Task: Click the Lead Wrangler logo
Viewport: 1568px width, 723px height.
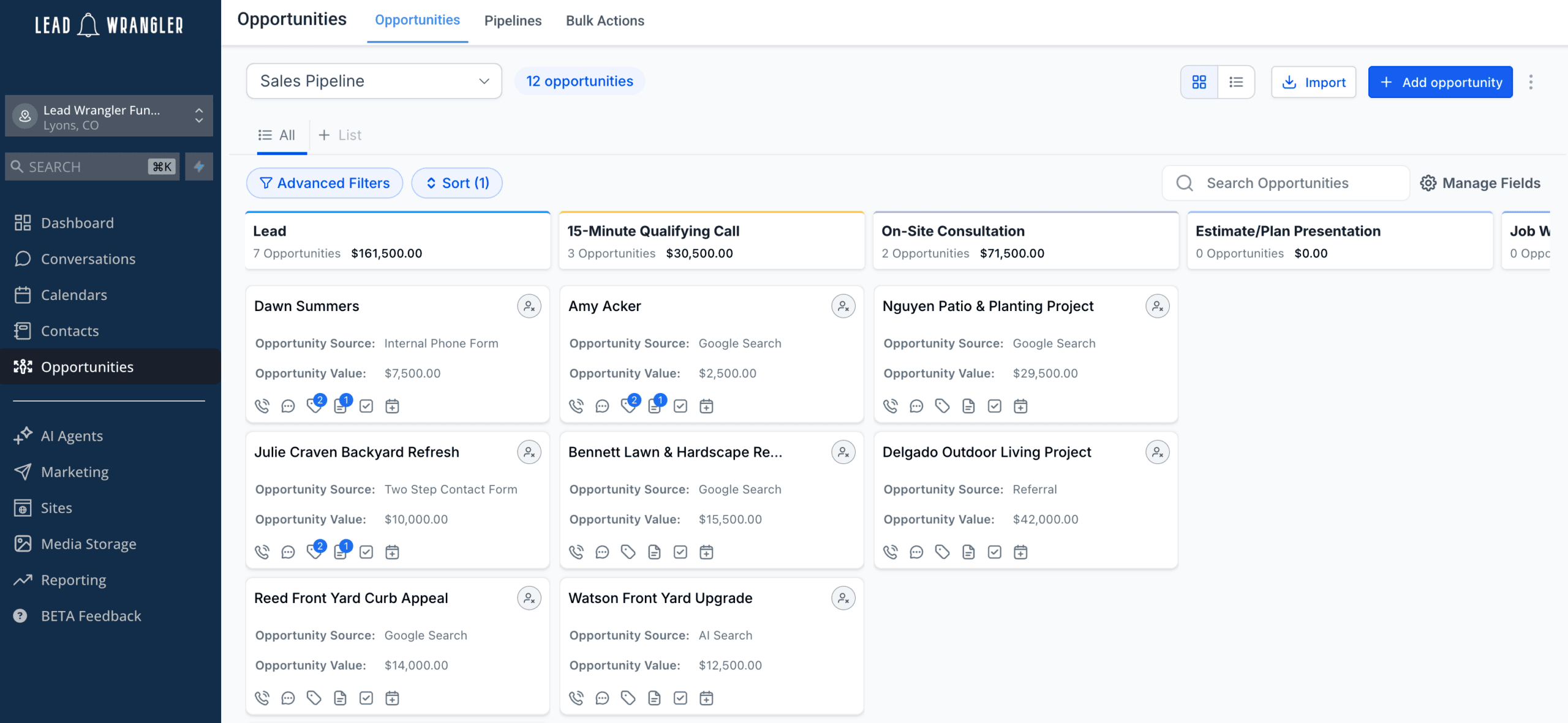Action: (109, 25)
